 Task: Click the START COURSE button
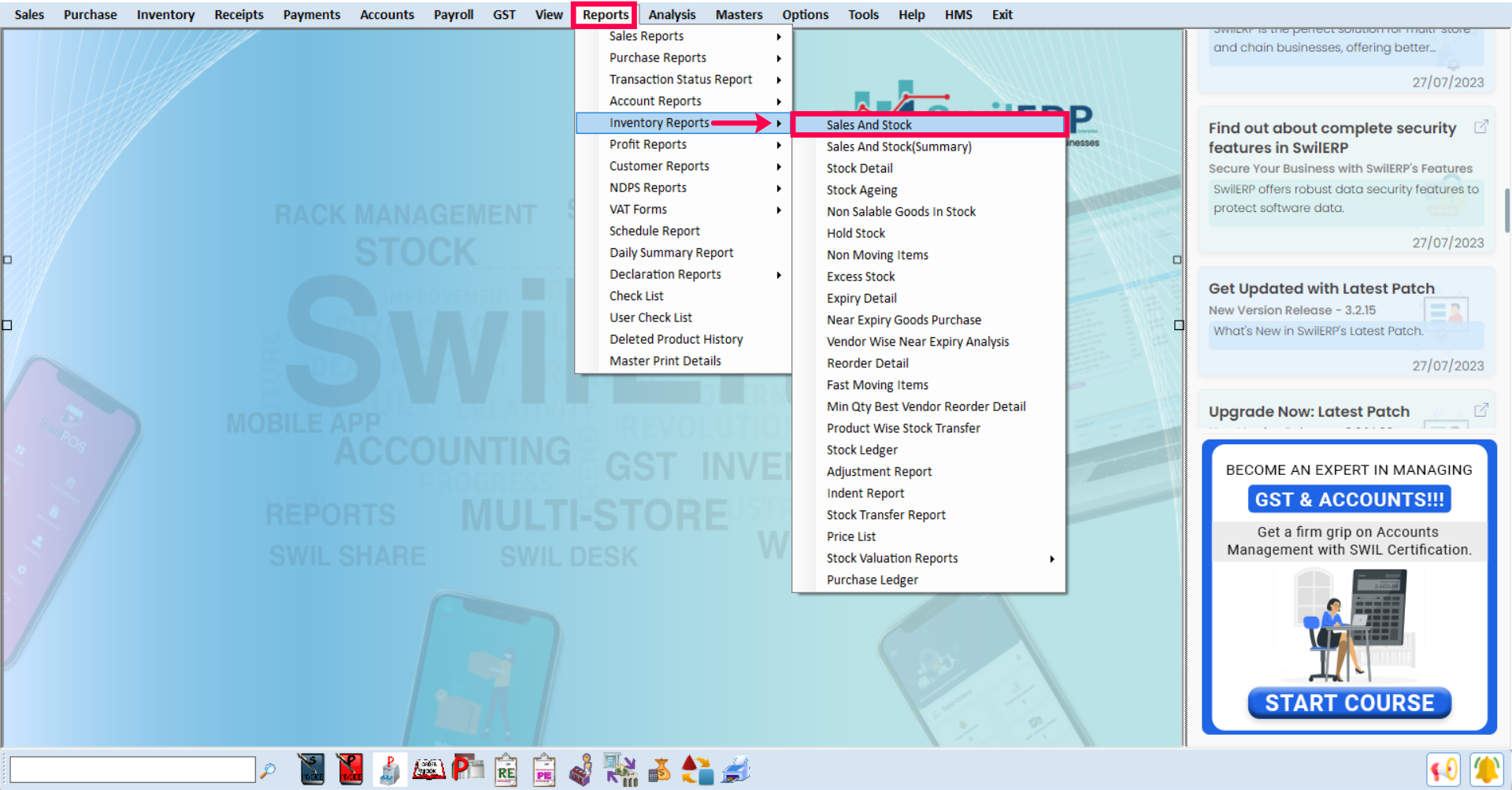(x=1349, y=703)
